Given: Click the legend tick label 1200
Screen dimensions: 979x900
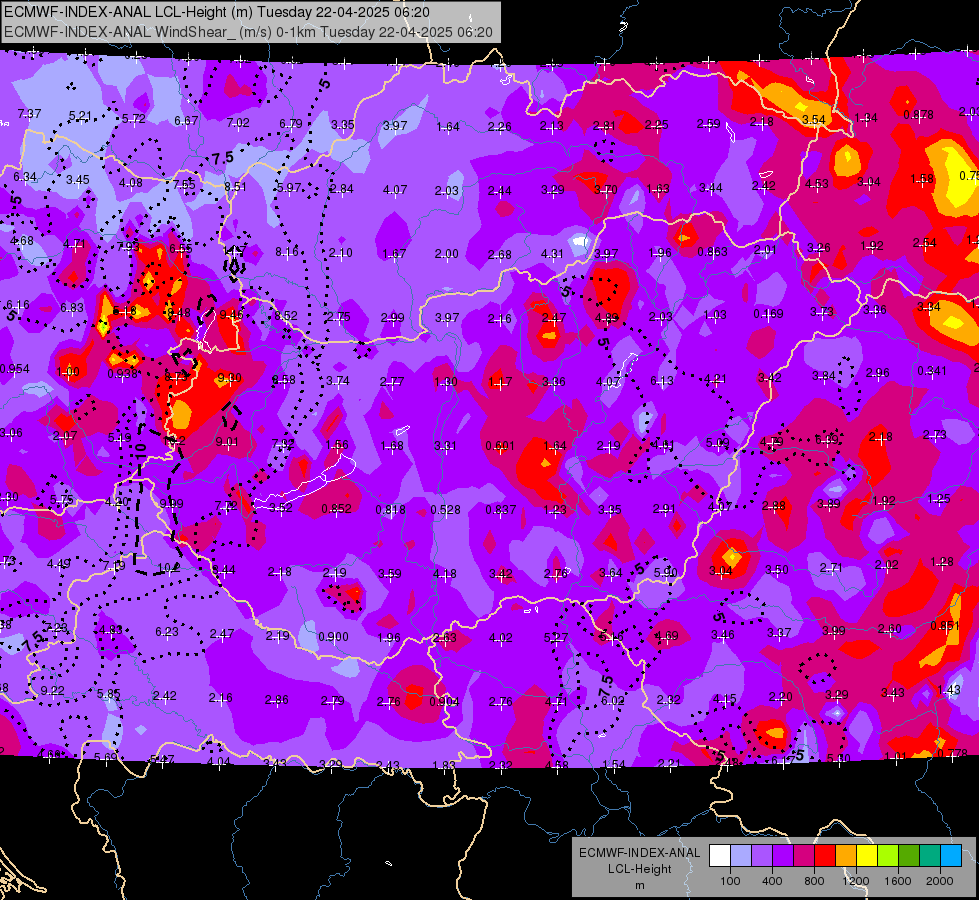Looking at the screenshot, I should (855, 881).
